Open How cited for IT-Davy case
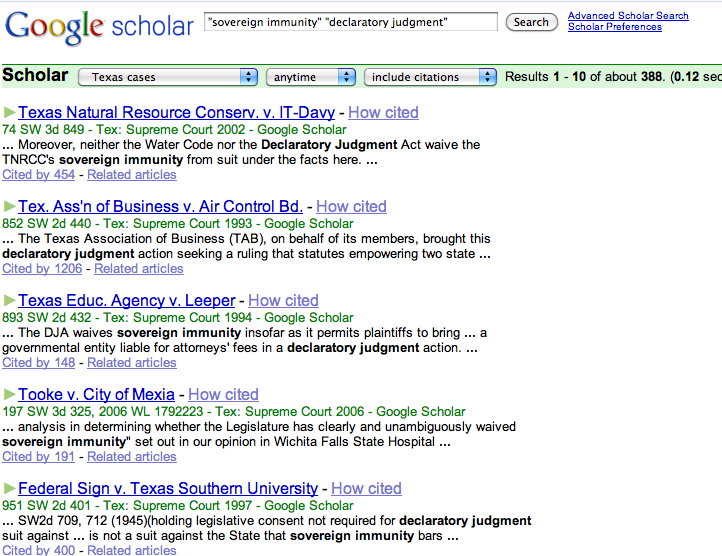 [x=383, y=112]
